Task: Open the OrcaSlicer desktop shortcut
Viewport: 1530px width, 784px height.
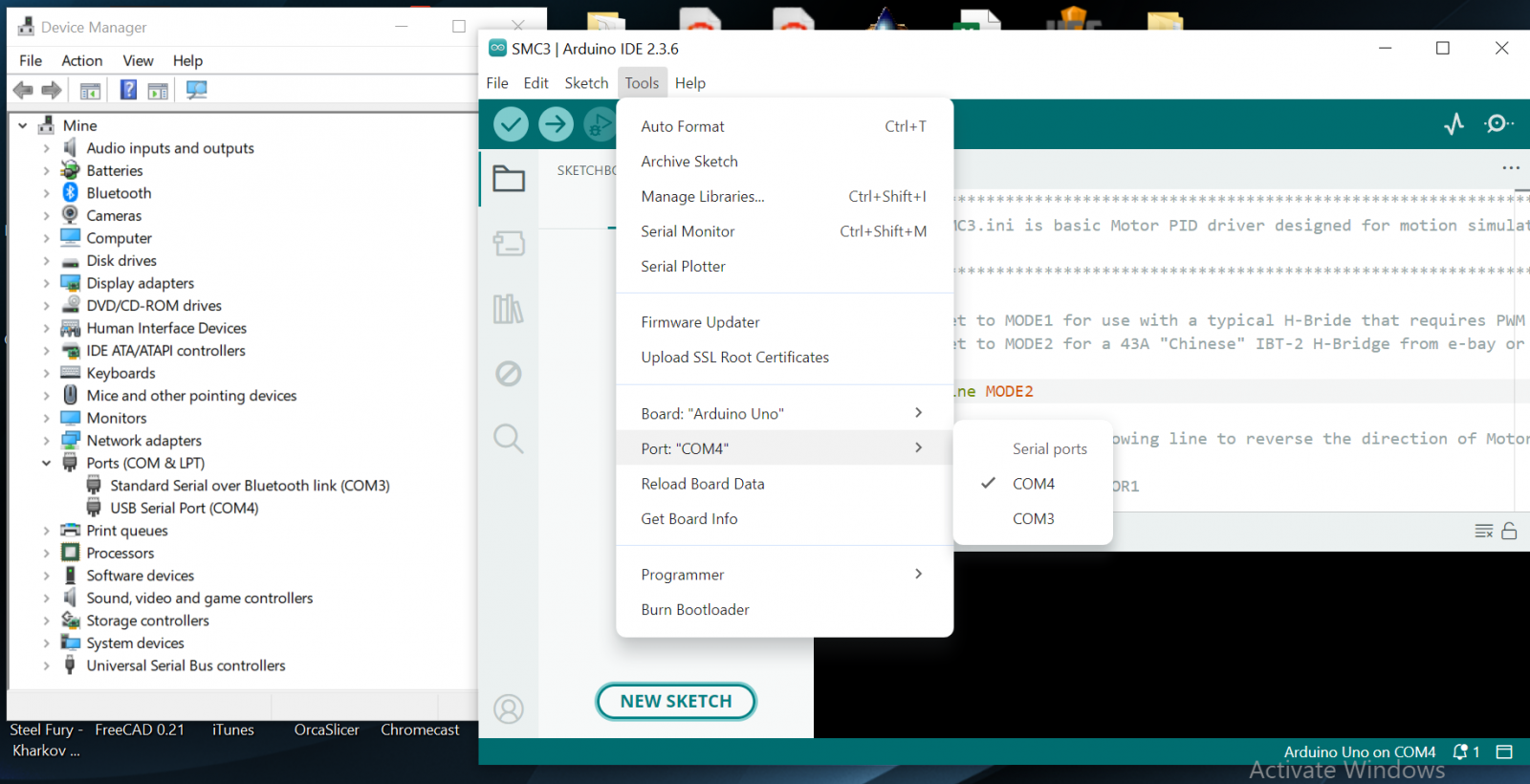Action: point(327,730)
